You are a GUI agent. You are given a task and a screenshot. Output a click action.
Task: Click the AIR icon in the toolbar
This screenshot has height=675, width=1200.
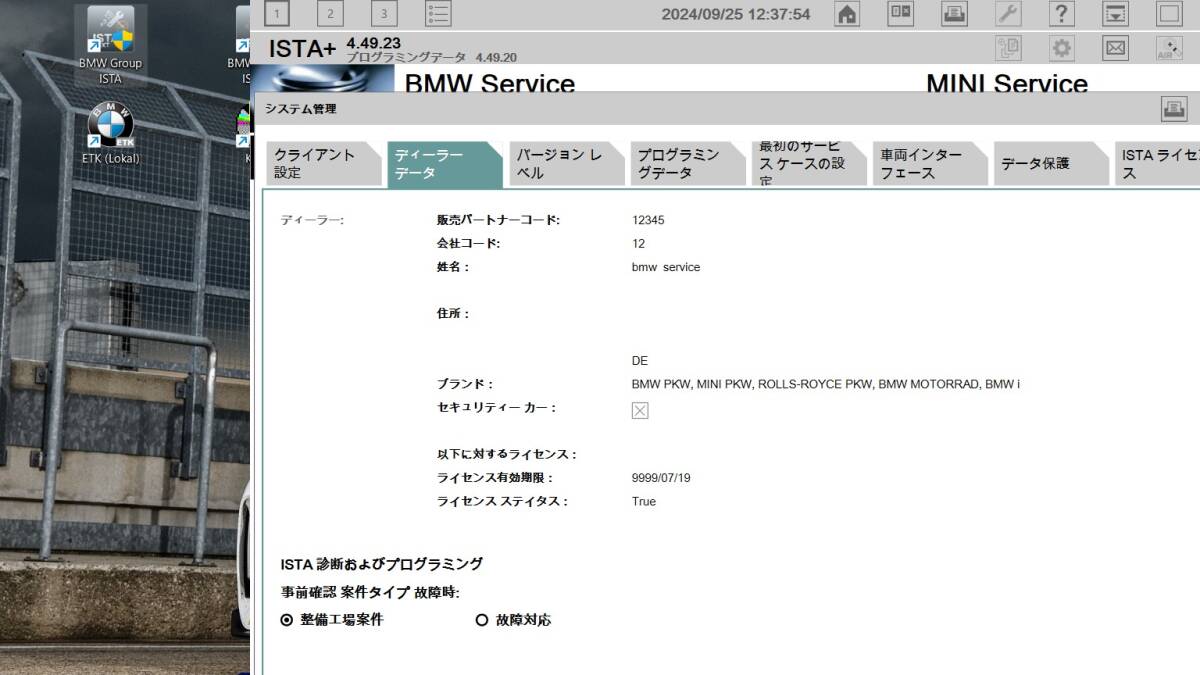coord(1169,48)
